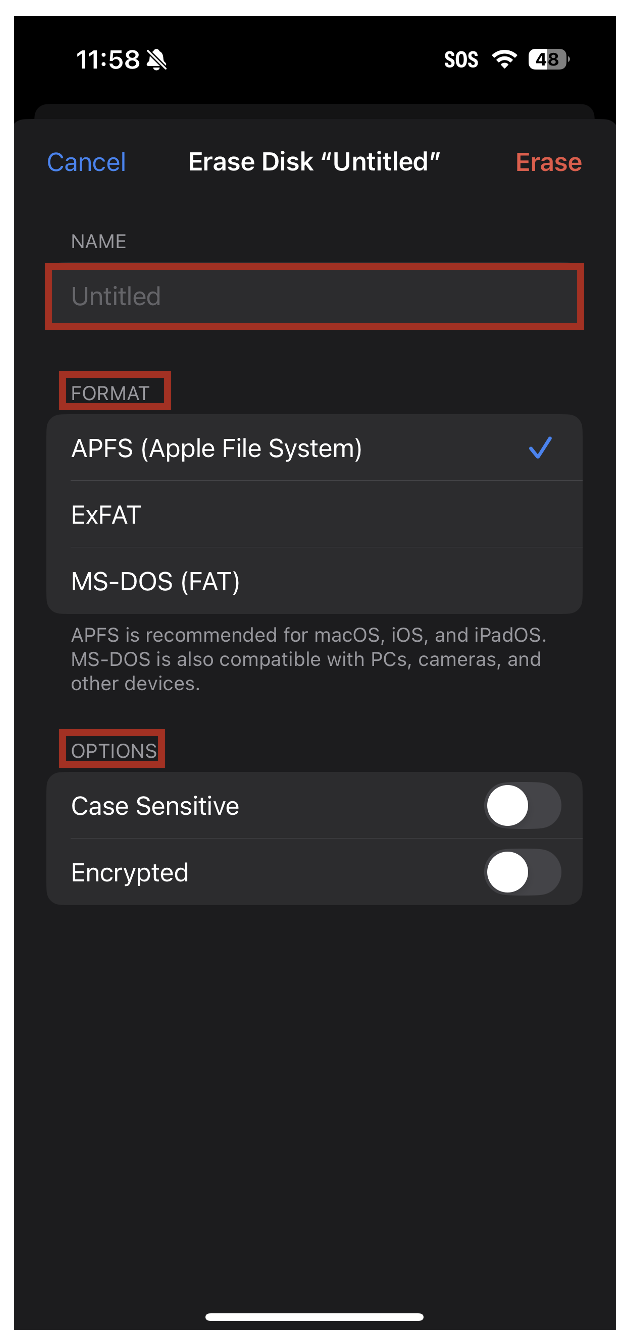
Task: Enable the Encrypted switch
Action: pos(522,873)
